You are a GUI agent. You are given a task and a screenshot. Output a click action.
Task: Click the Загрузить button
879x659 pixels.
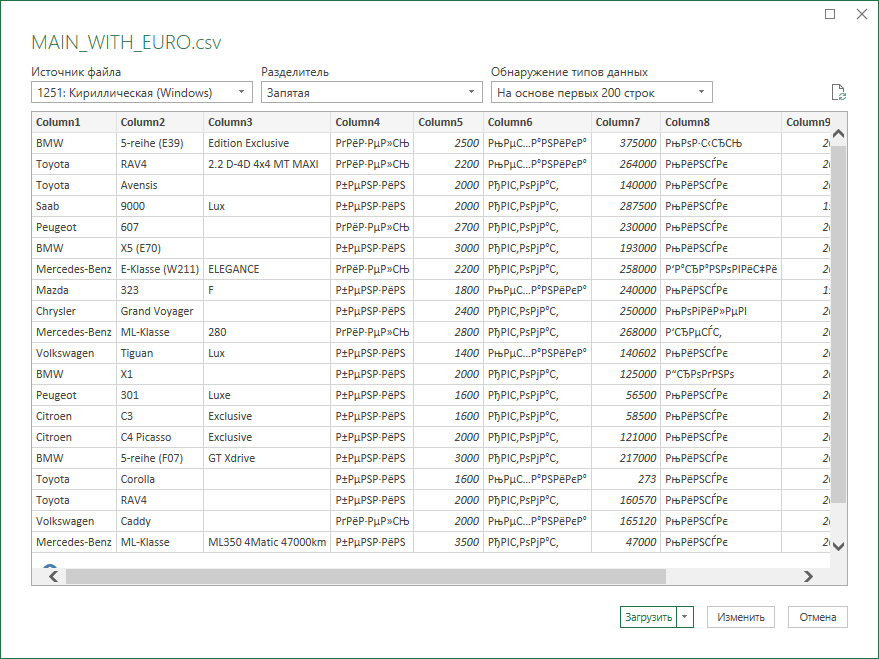[x=649, y=617]
